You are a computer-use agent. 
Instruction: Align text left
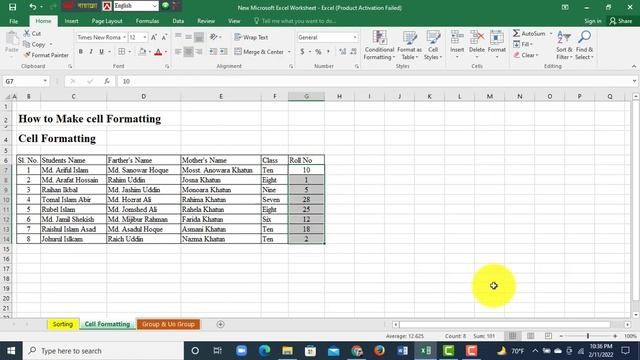(178, 52)
